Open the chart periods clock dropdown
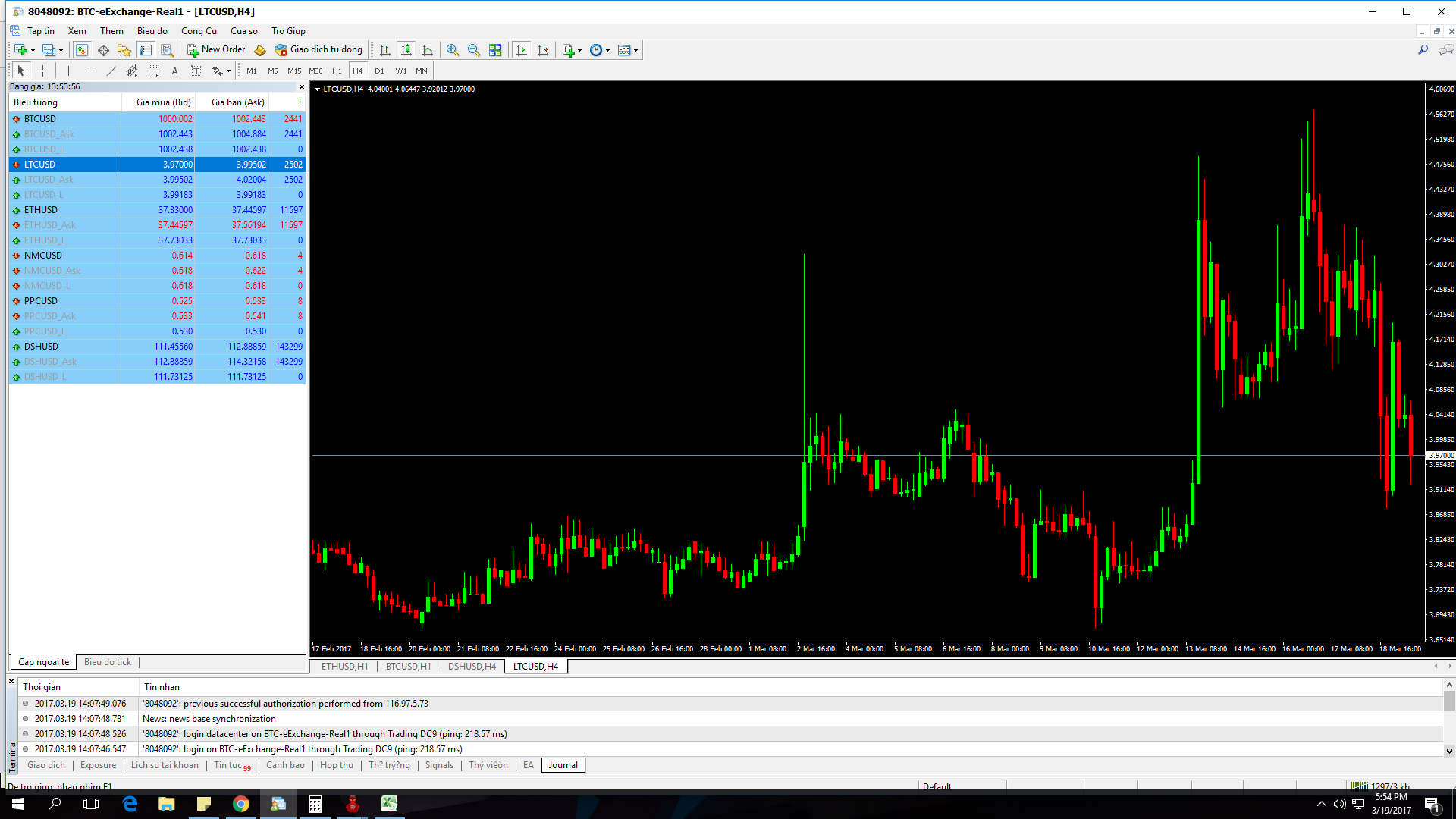 (x=600, y=50)
